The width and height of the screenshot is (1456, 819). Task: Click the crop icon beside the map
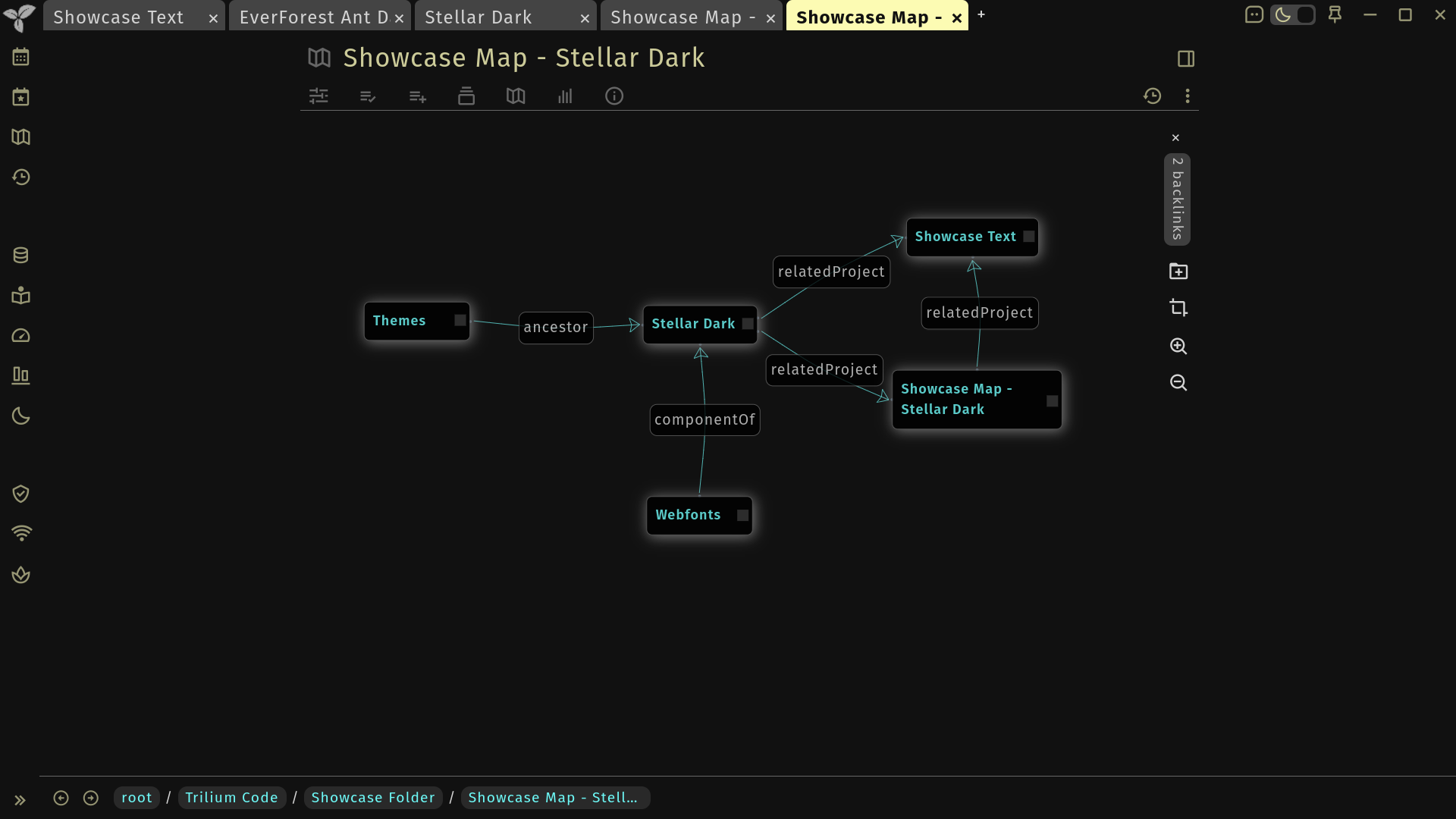pyautogui.click(x=1178, y=308)
